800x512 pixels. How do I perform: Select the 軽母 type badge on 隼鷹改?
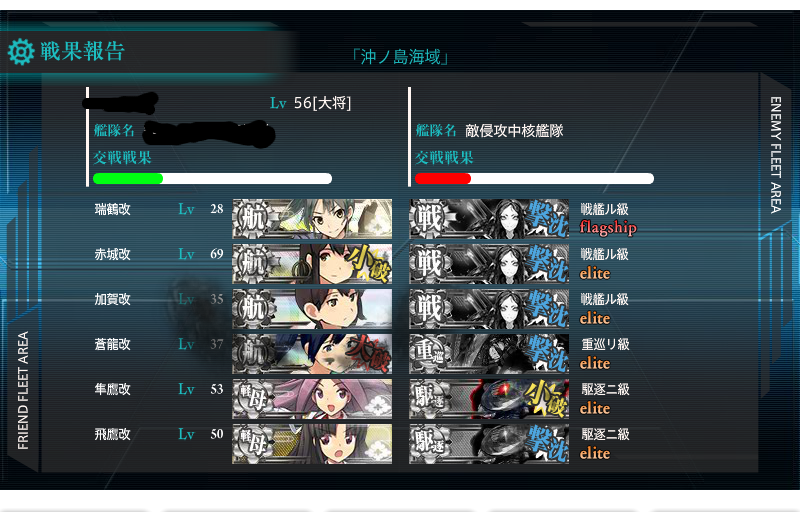coord(253,399)
